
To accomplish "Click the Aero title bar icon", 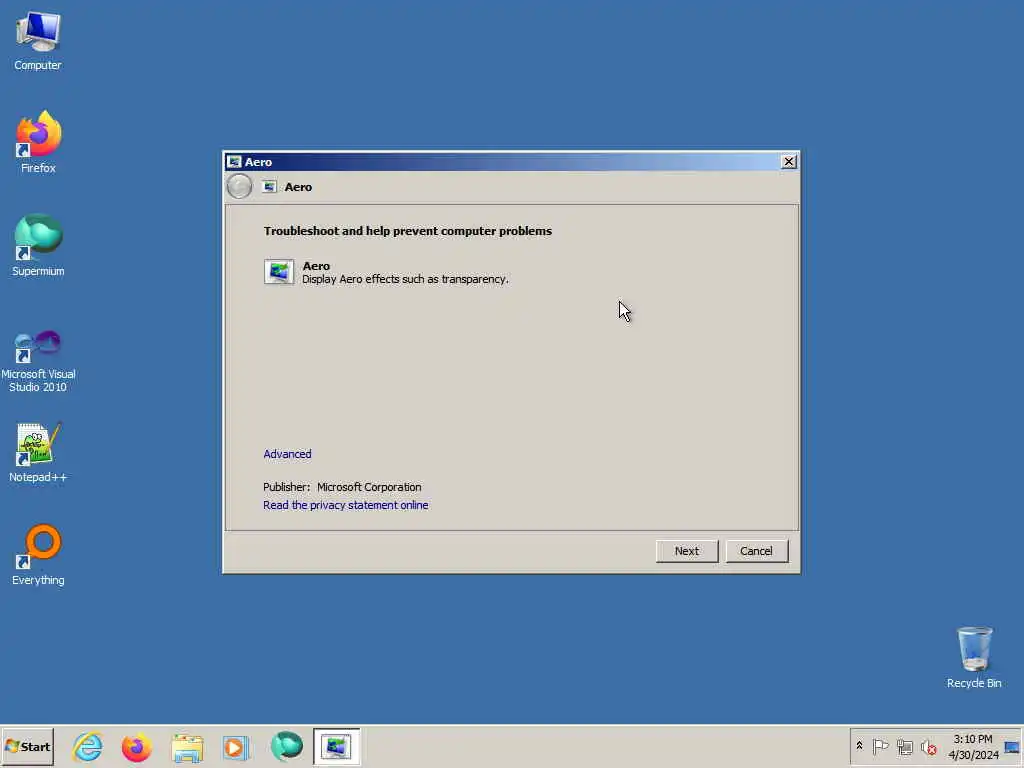I will pyautogui.click(x=234, y=161).
